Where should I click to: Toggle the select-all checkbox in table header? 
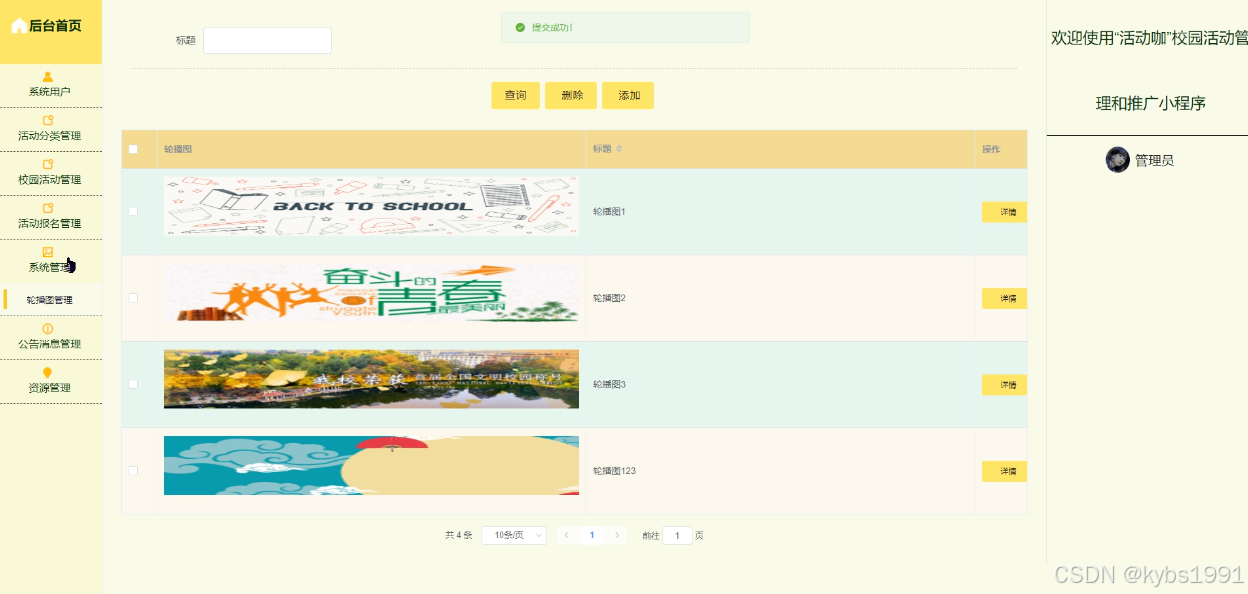(133, 149)
